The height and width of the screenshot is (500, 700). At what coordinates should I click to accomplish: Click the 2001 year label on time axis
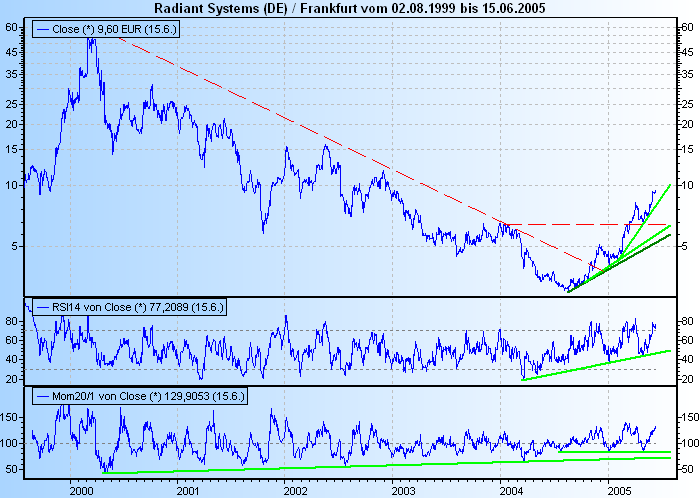point(188,491)
